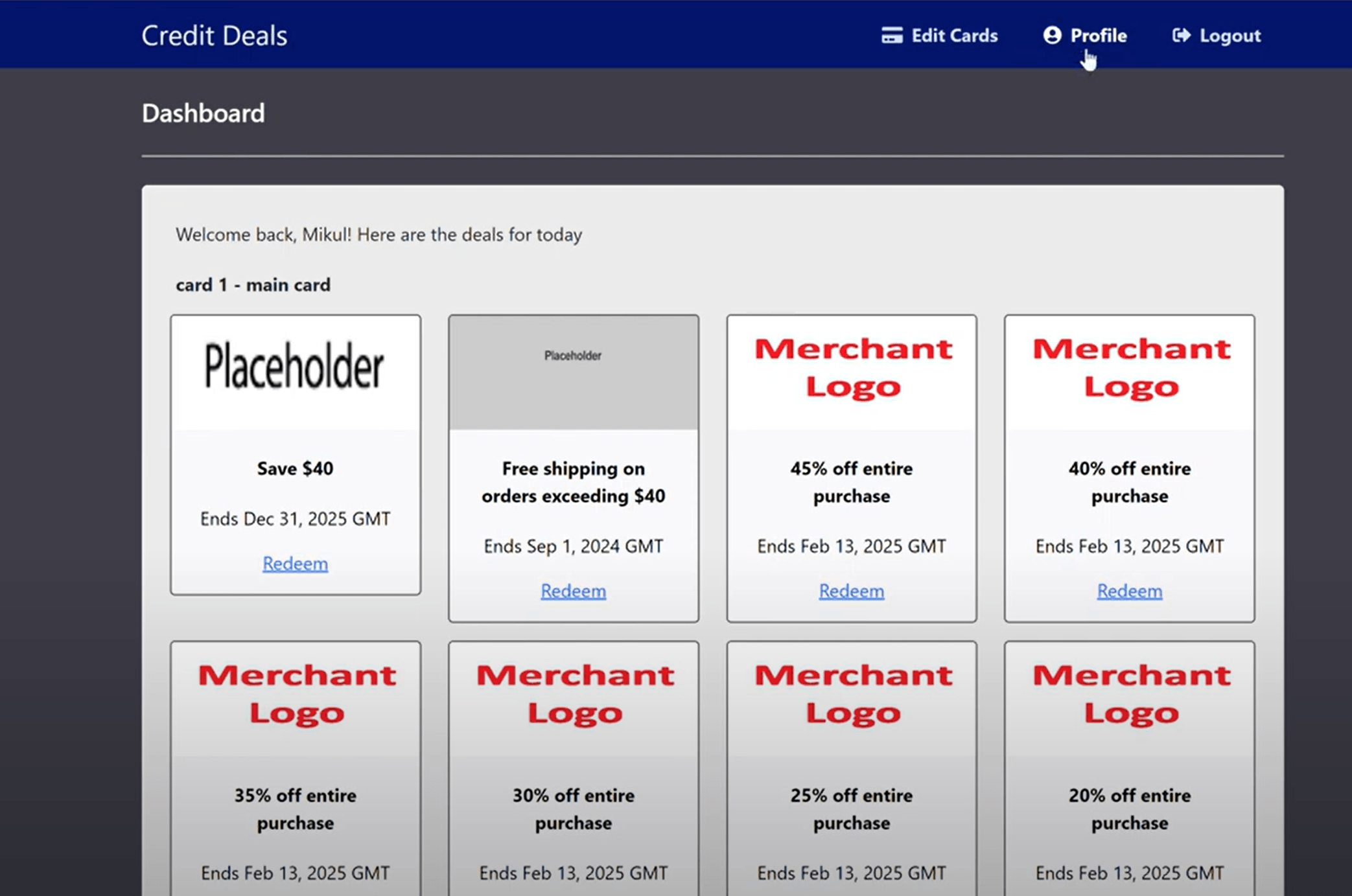1352x896 pixels.
Task: Click Merchant Logo on 35% off card
Action: [296, 695]
